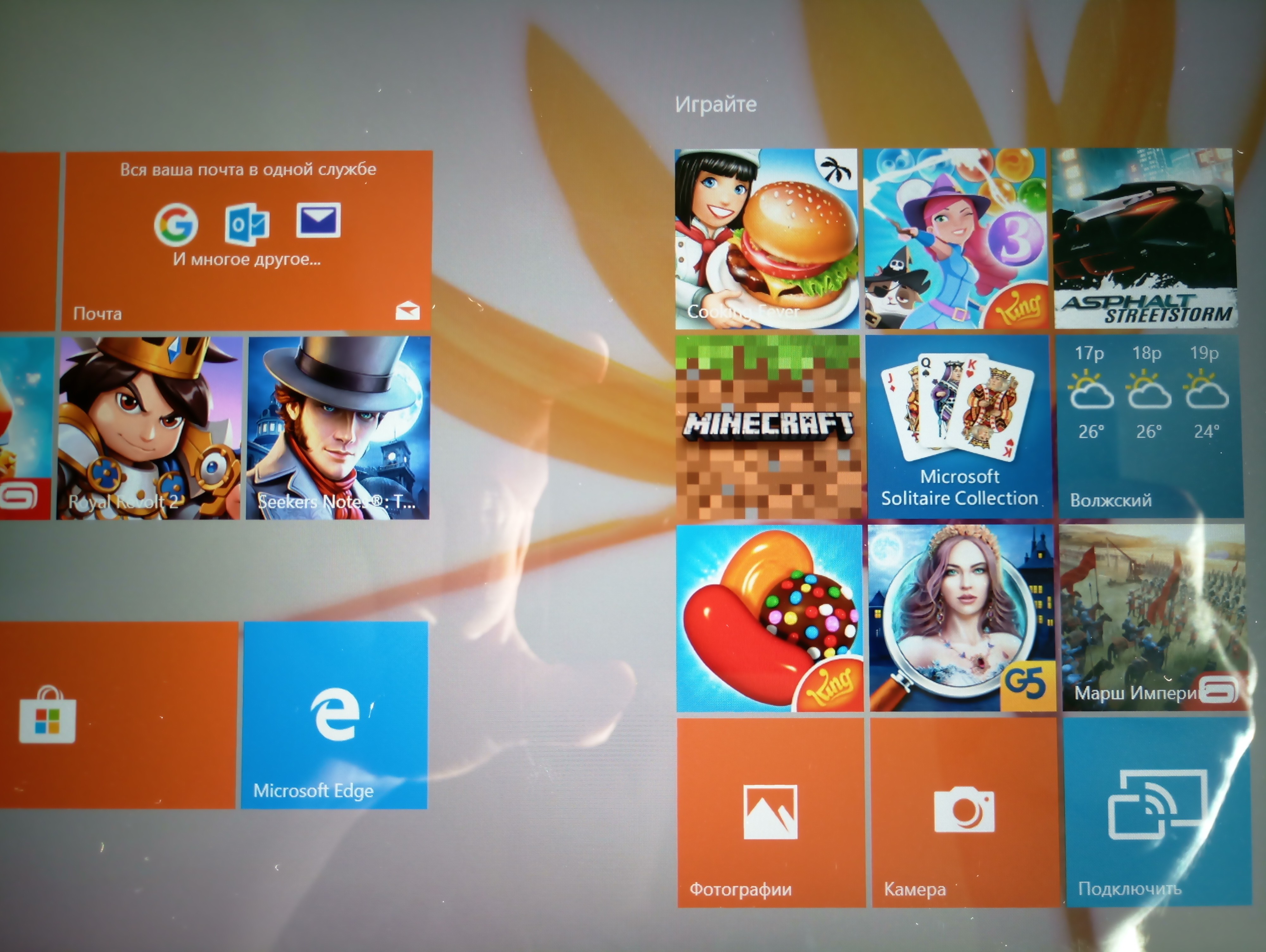Open Bubble Witch 3 Saga tile
Image resolution: width=1266 pixels, height=952 pixels.
pyautogui.click(x=955, y=239)
